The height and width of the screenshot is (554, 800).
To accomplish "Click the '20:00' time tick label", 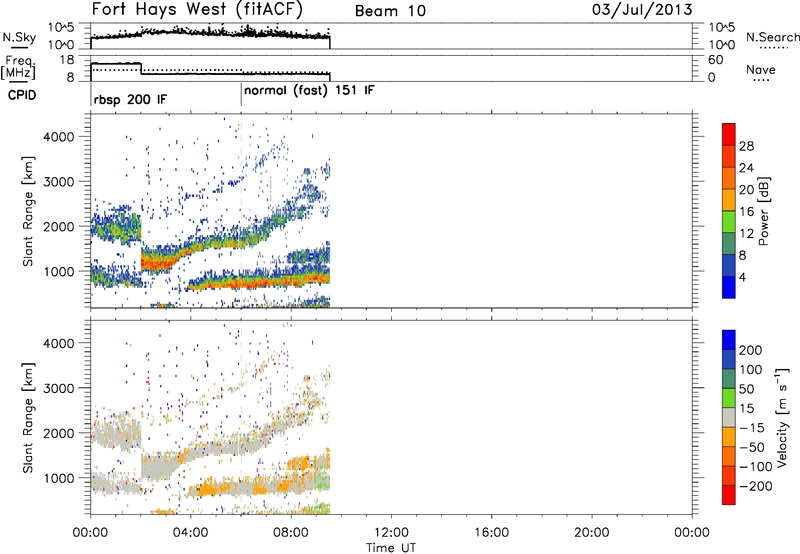I will point(591,533).
